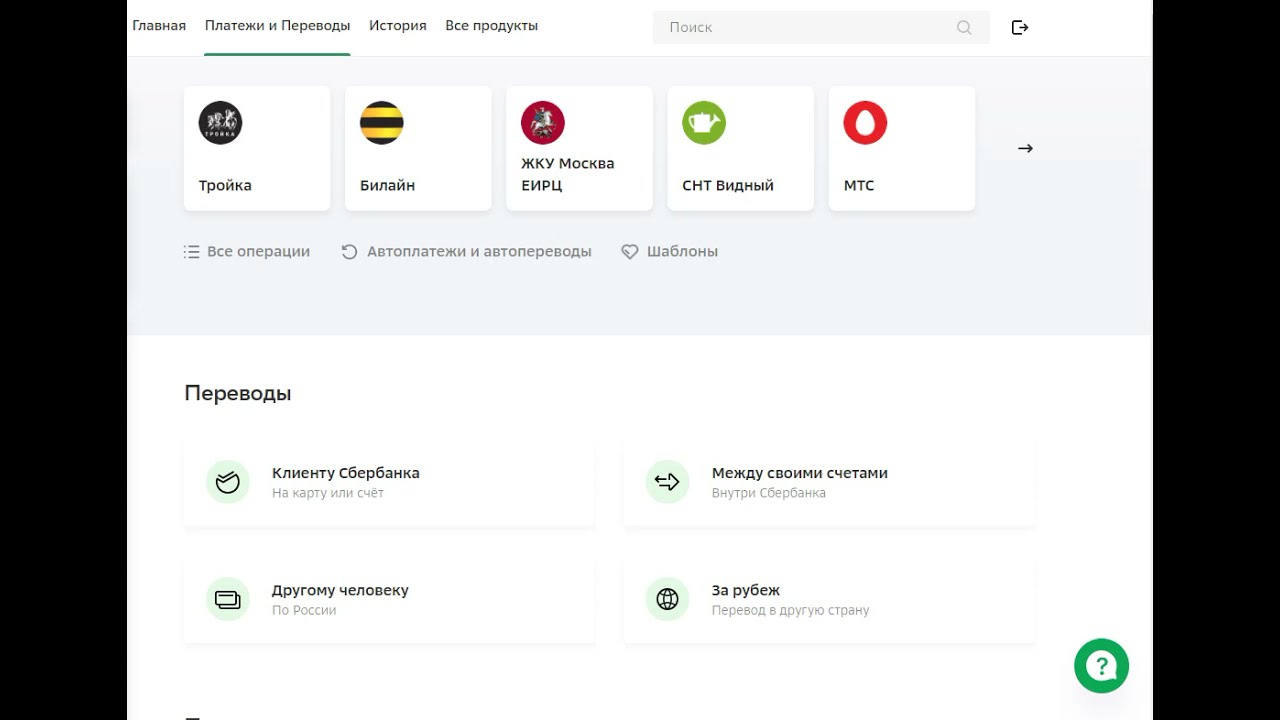This screenshot has height=720, width=1280.
Task: Switch to the История tab
Action: [x=398, y=26]
